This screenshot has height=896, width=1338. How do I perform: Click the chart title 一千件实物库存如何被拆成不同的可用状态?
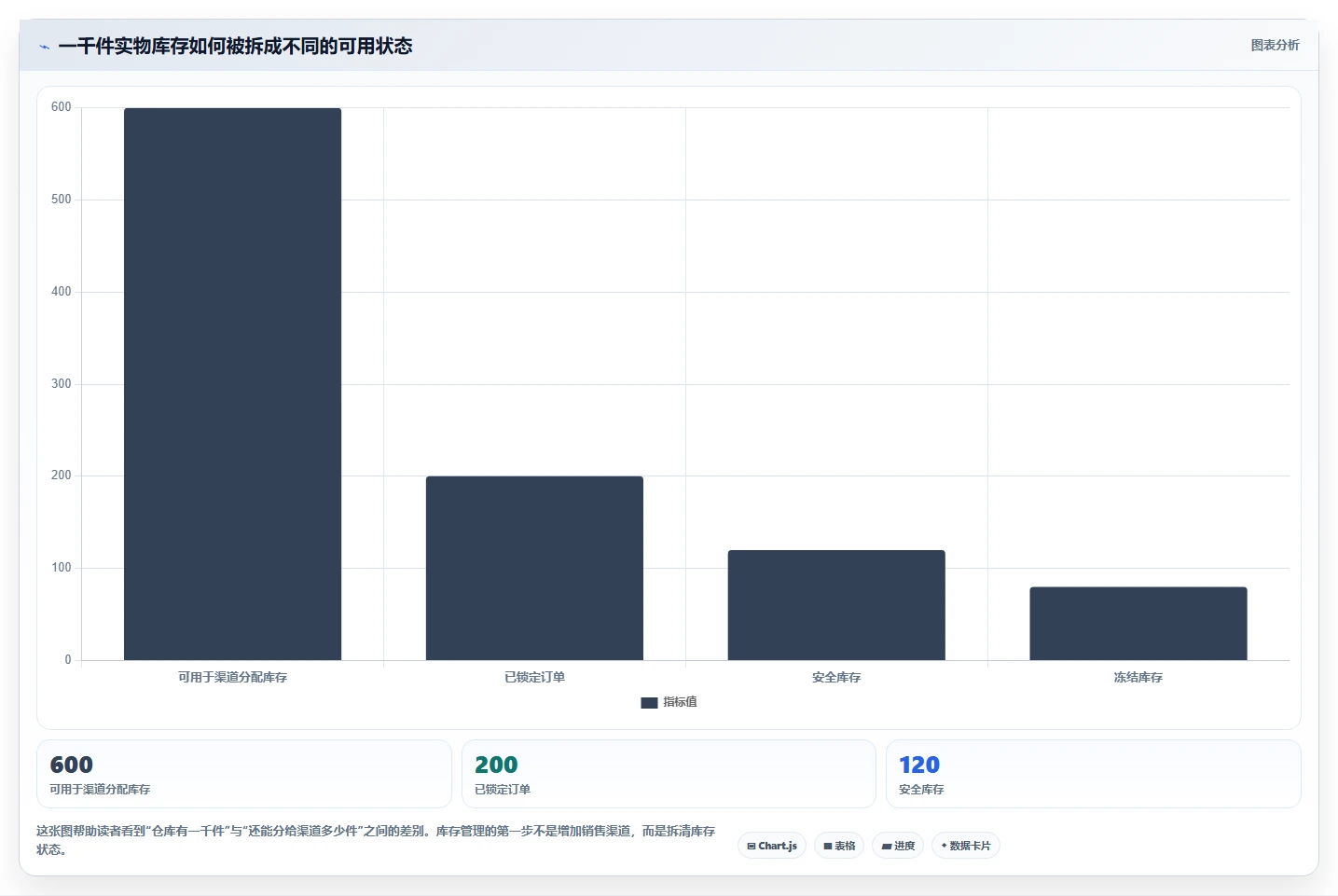tap(235, 46)
